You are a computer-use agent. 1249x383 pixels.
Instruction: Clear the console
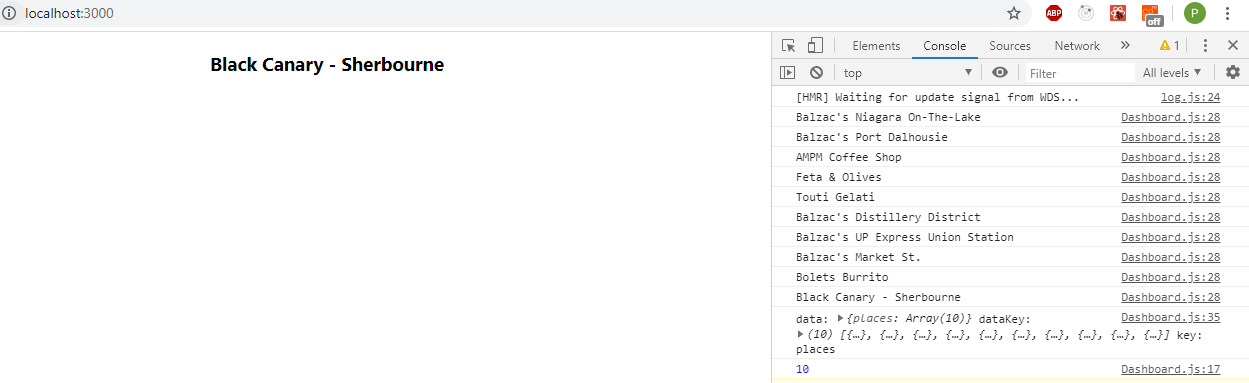(816, 72)
